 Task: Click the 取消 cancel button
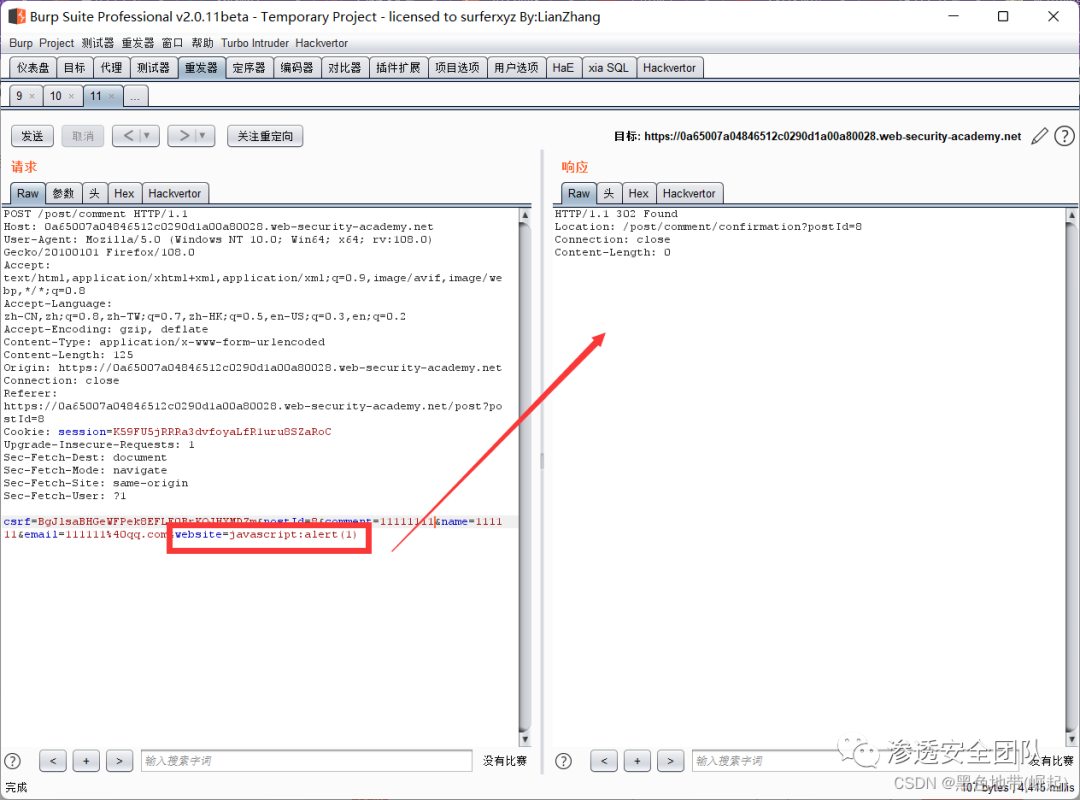[83, 136]
